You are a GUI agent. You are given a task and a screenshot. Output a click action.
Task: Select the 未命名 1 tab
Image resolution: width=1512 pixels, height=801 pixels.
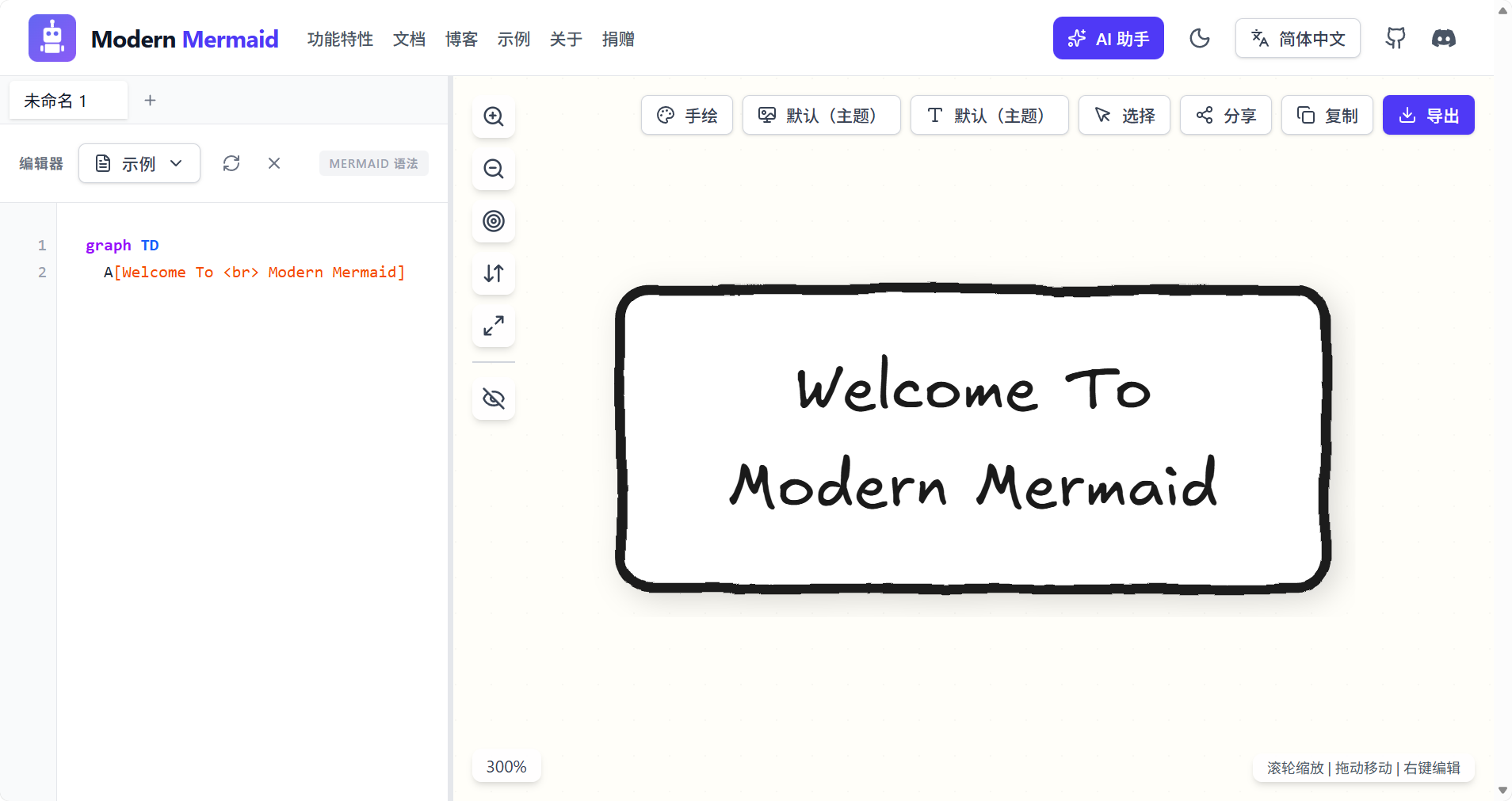tap(68, 101)
